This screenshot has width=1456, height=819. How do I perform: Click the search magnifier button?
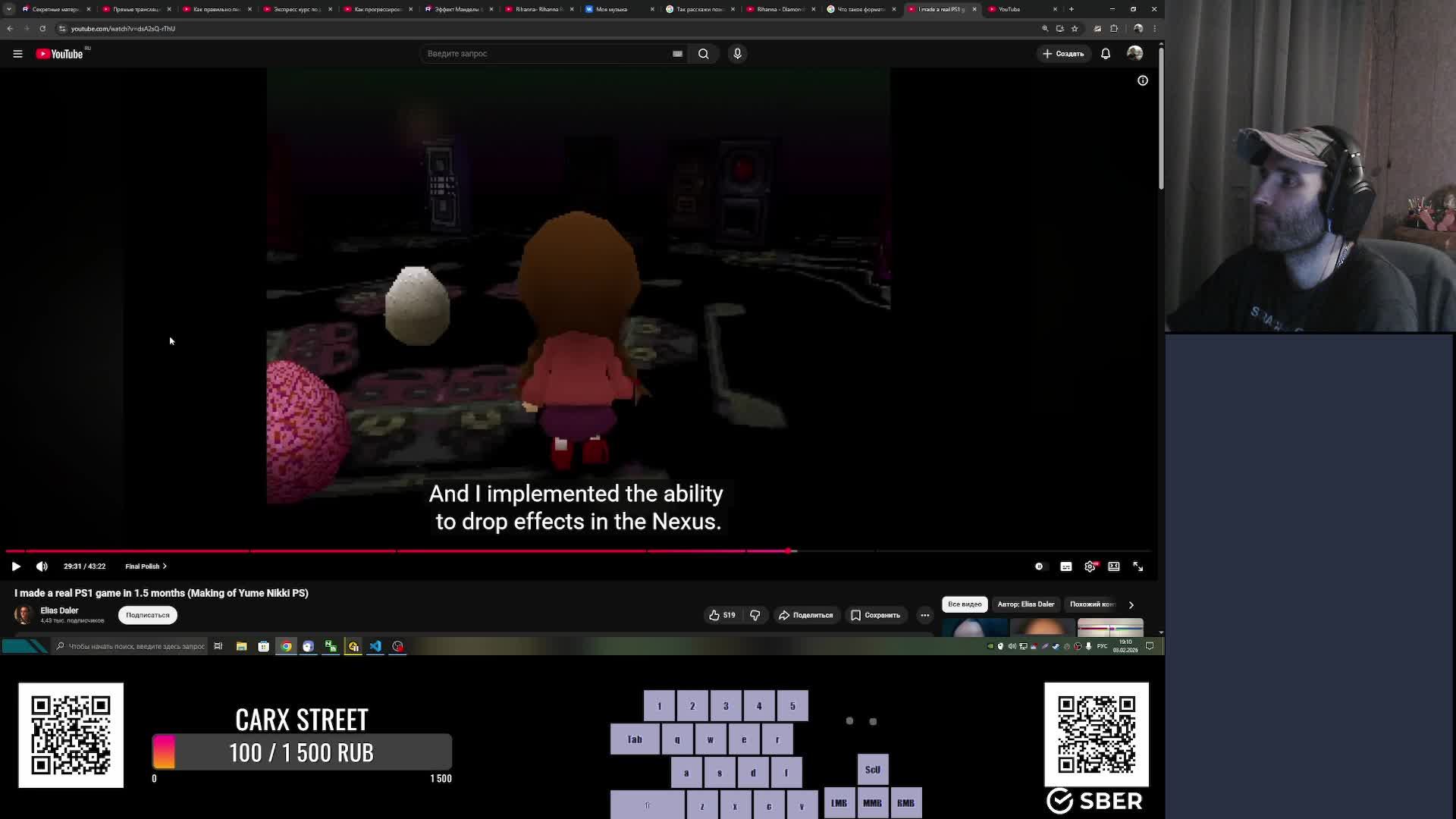[x=703, y=54]
